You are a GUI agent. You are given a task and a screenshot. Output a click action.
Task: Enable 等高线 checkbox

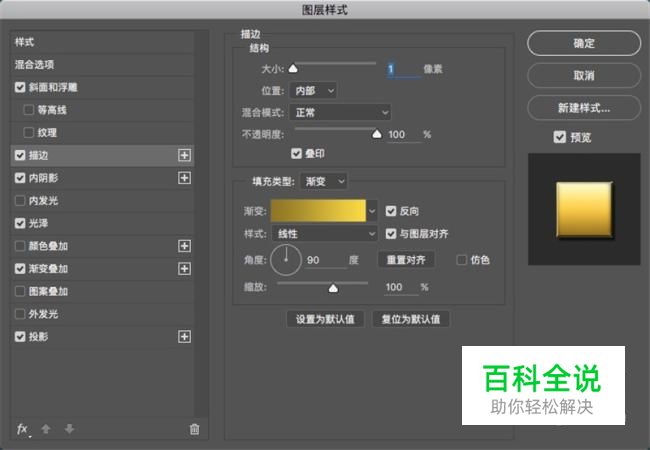[29, 110]
